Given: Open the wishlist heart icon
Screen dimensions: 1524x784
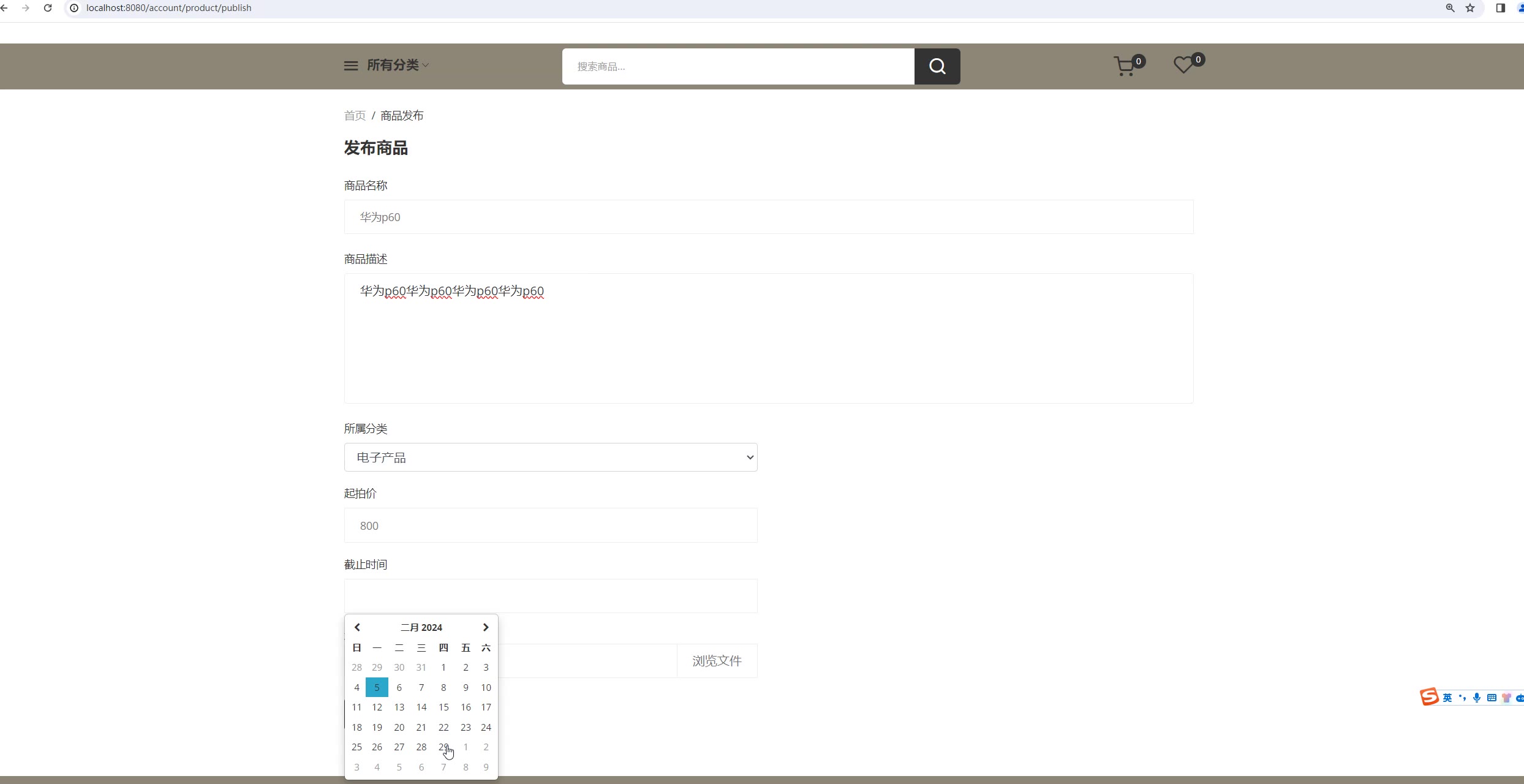Looking at the screenshot, I should click(x=1188, y=64).
